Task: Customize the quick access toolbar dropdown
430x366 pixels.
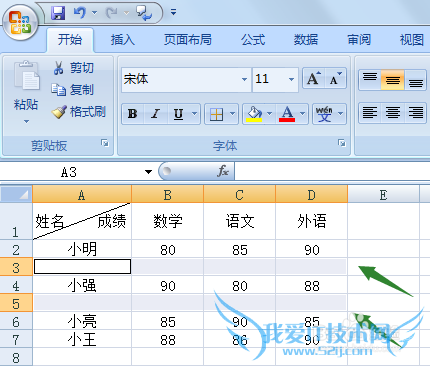Action: pos(173,13)
